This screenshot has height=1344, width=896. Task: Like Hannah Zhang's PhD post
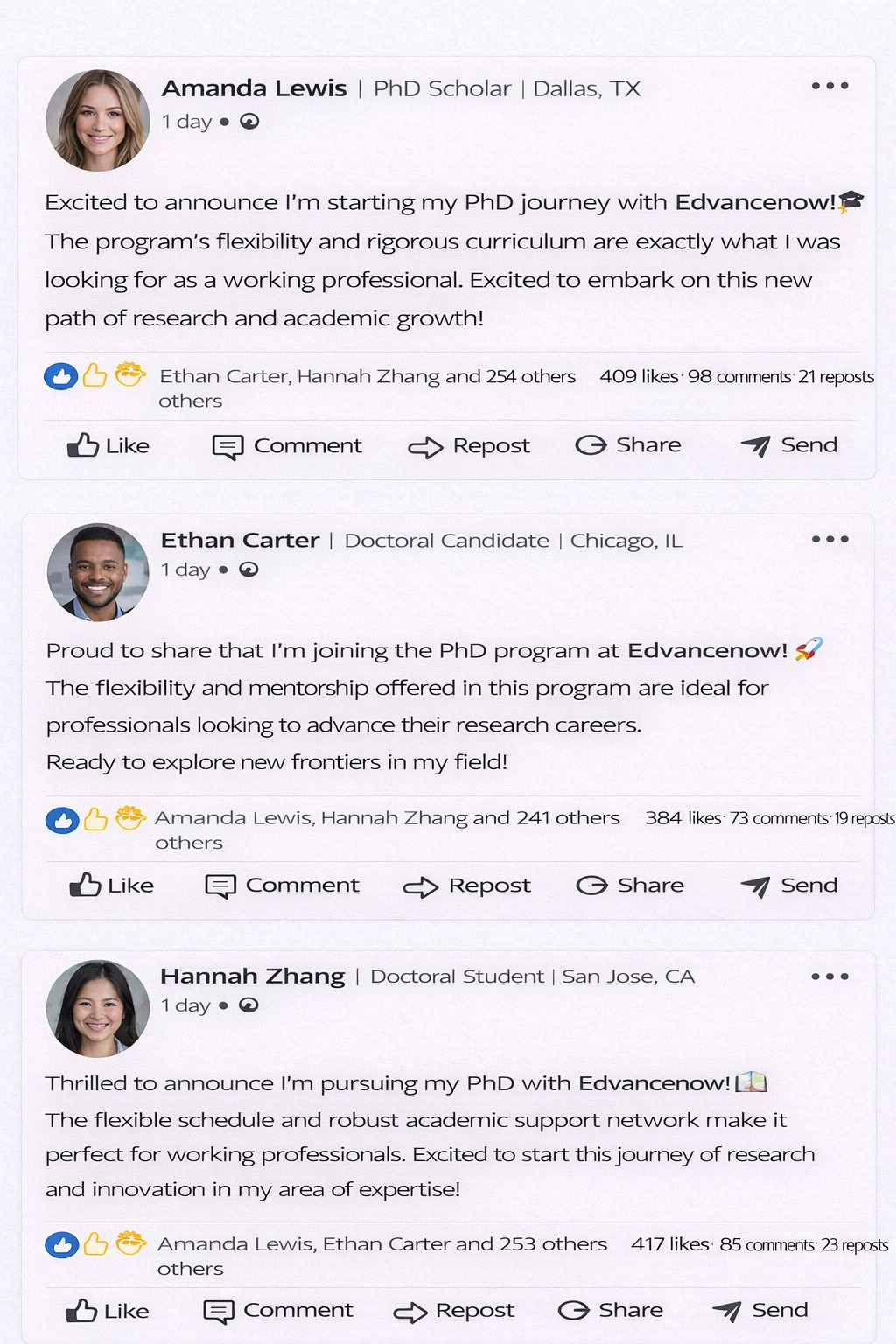coord(107,1311)
